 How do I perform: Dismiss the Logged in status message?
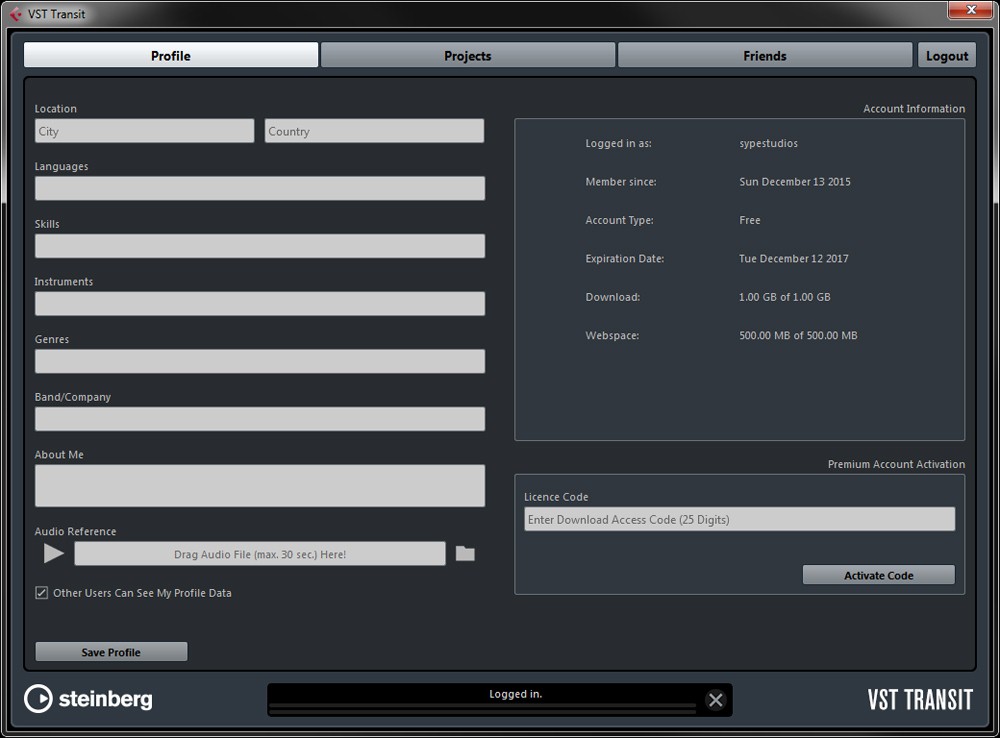pyautogui.click(x=716, y=700)
